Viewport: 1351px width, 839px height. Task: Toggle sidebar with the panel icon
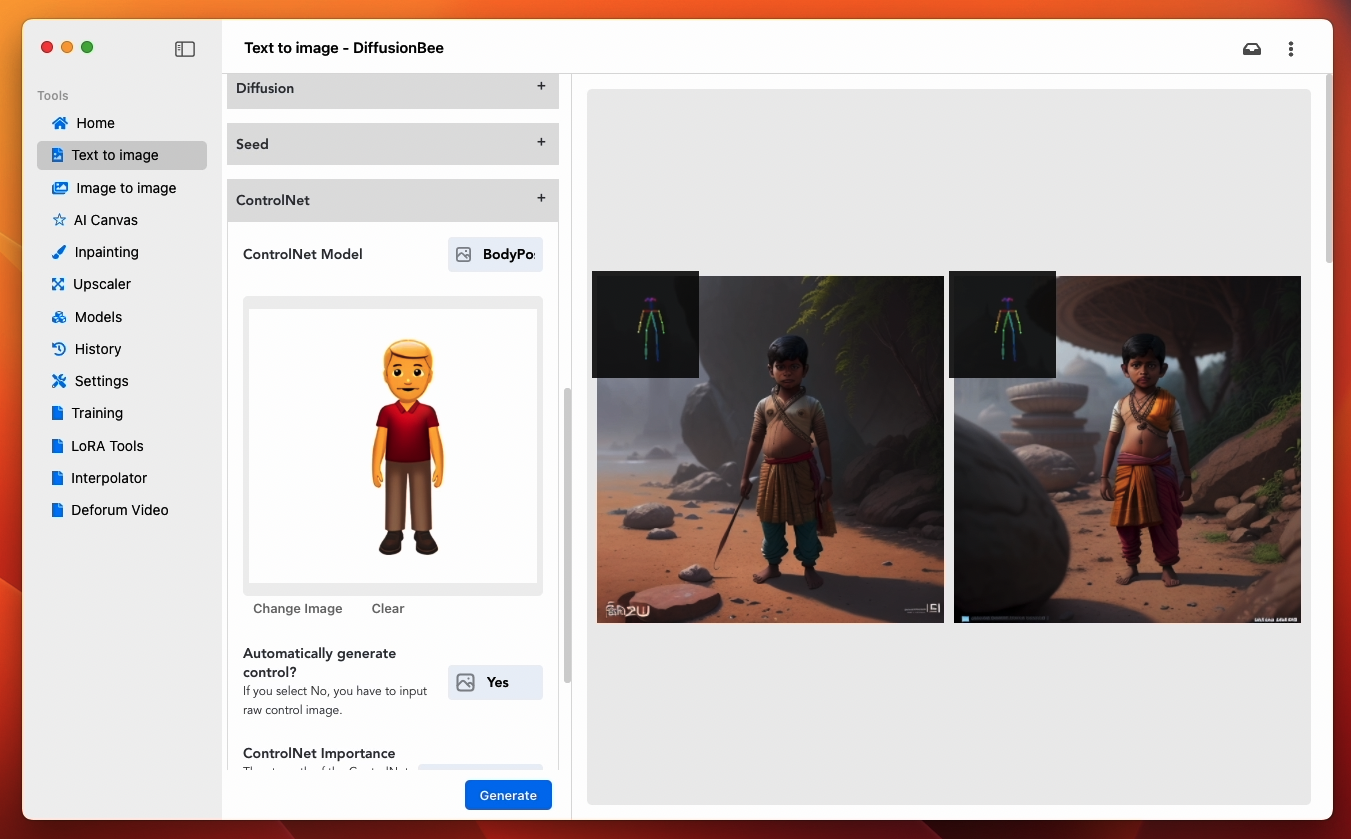185,49
